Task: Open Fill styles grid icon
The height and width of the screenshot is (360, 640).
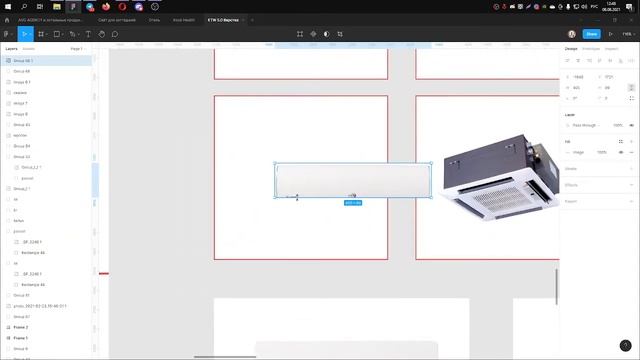Action: (621, 142)
